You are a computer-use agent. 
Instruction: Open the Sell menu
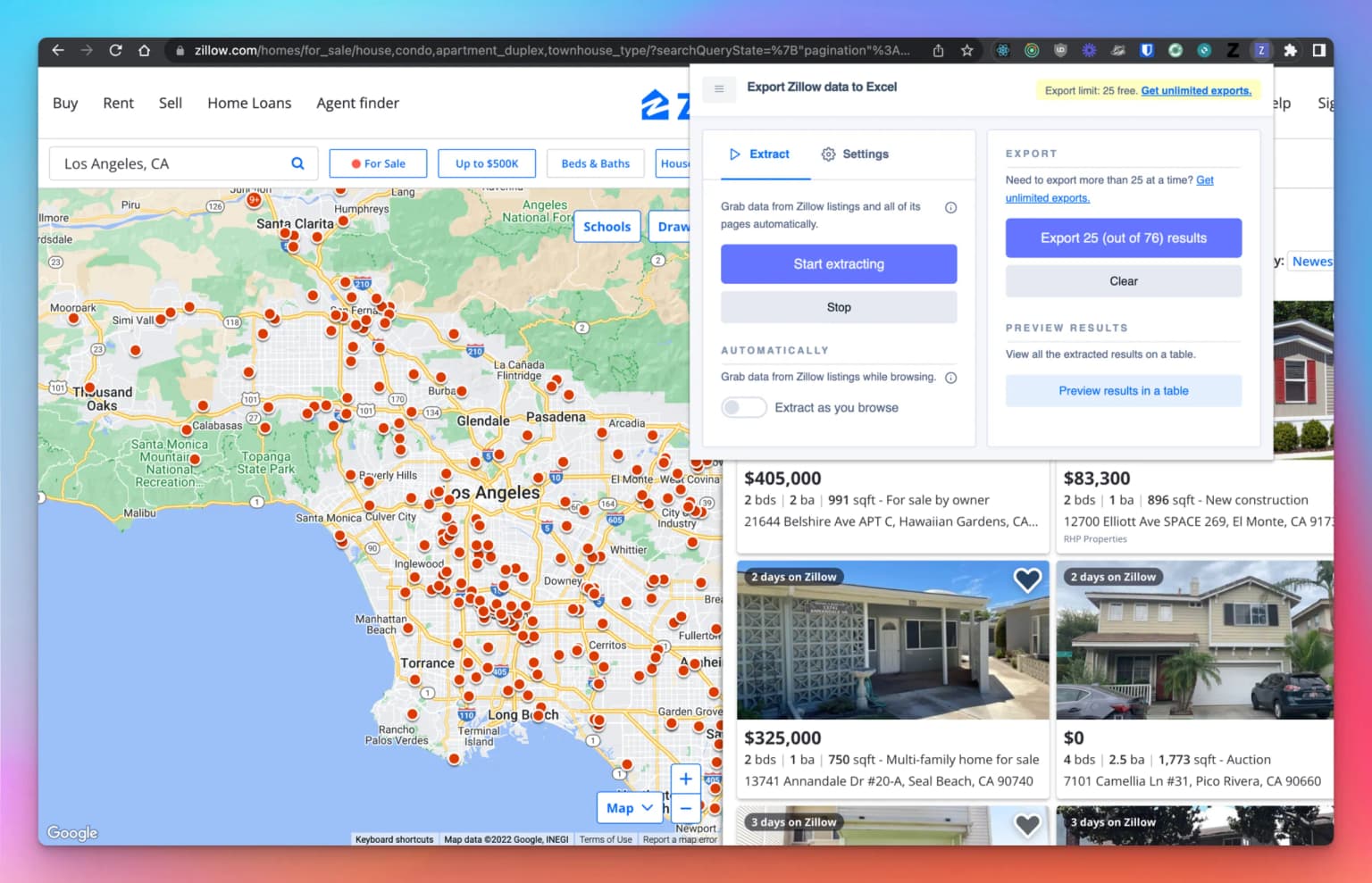click(x=171, y=104)
